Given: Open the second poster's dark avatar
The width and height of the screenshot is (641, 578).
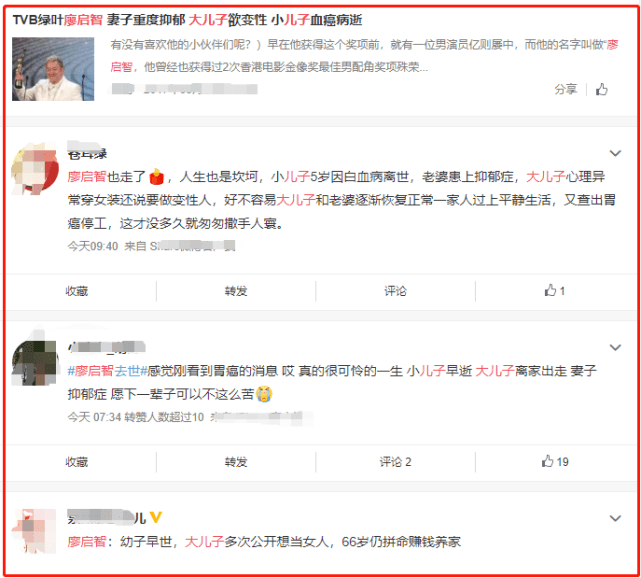Looking at the screenshot, I should 34,362.
